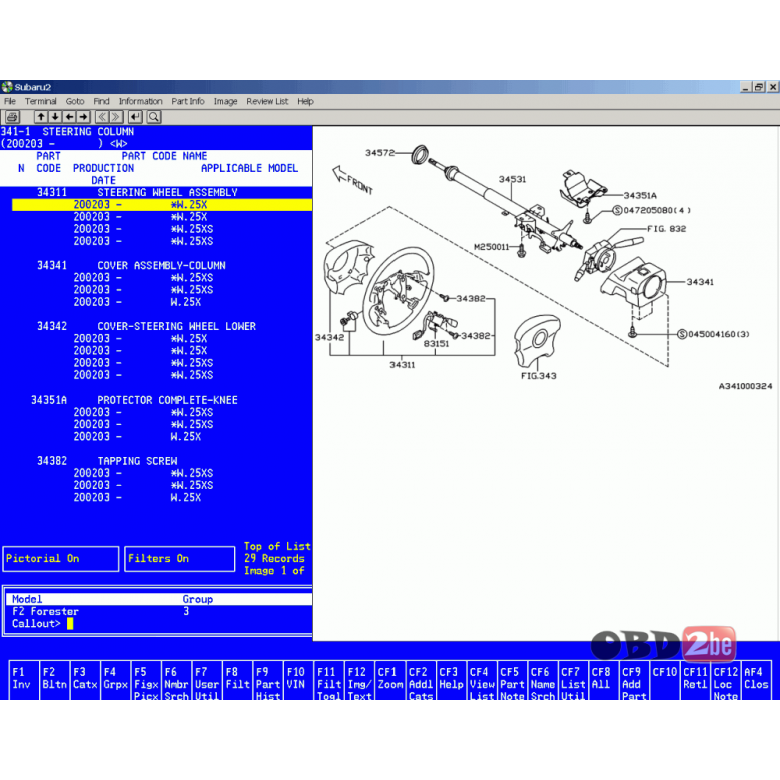Click the left arrow toolbar button

click(69, 117)
